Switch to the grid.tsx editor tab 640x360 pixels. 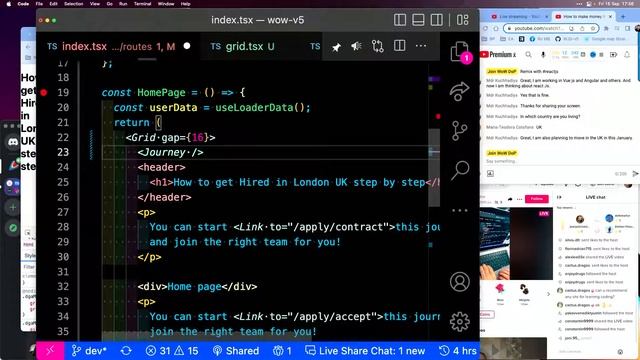click(x=242, y=47)
